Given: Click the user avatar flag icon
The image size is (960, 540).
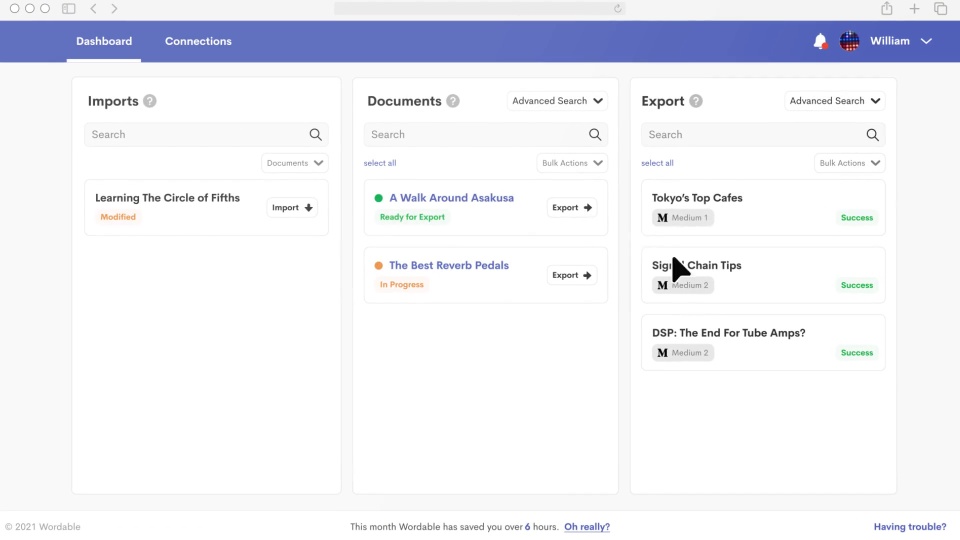Looking at the screenshot, I should [x=849, y=41].
